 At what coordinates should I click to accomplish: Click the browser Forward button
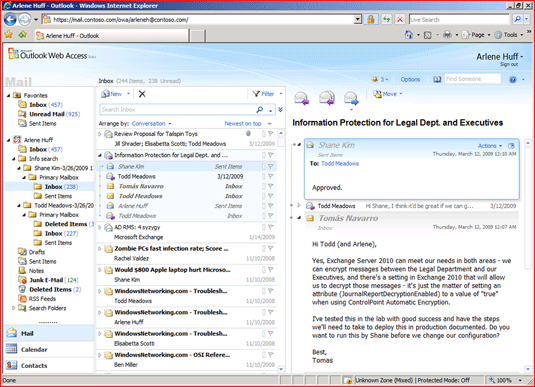[x=25, y=19]
